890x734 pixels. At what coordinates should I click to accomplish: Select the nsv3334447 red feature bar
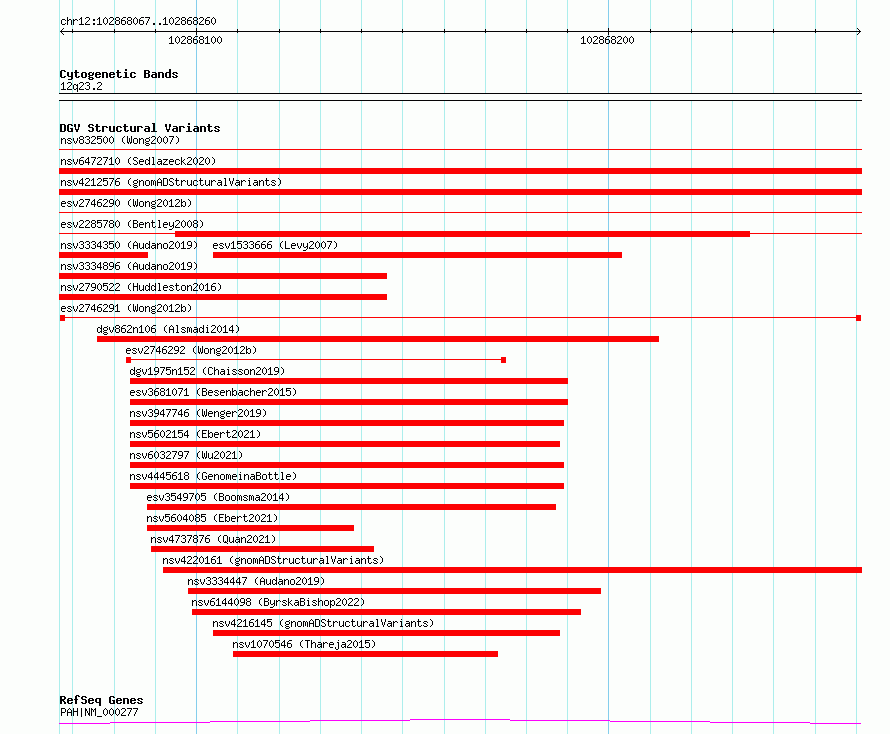pyautogui.click(x=394, y=591)
